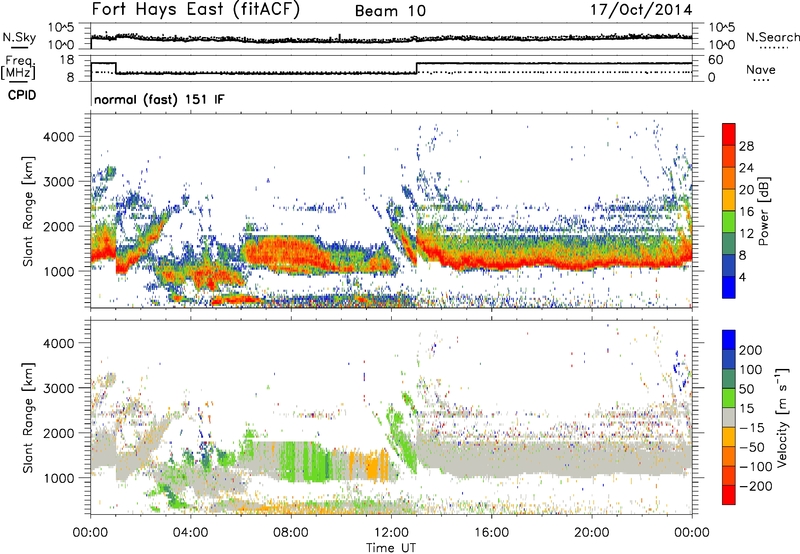Viewport: 800px width, 554px height.
Task: Click the '60' Nave scale value
Action: [716, 60]
